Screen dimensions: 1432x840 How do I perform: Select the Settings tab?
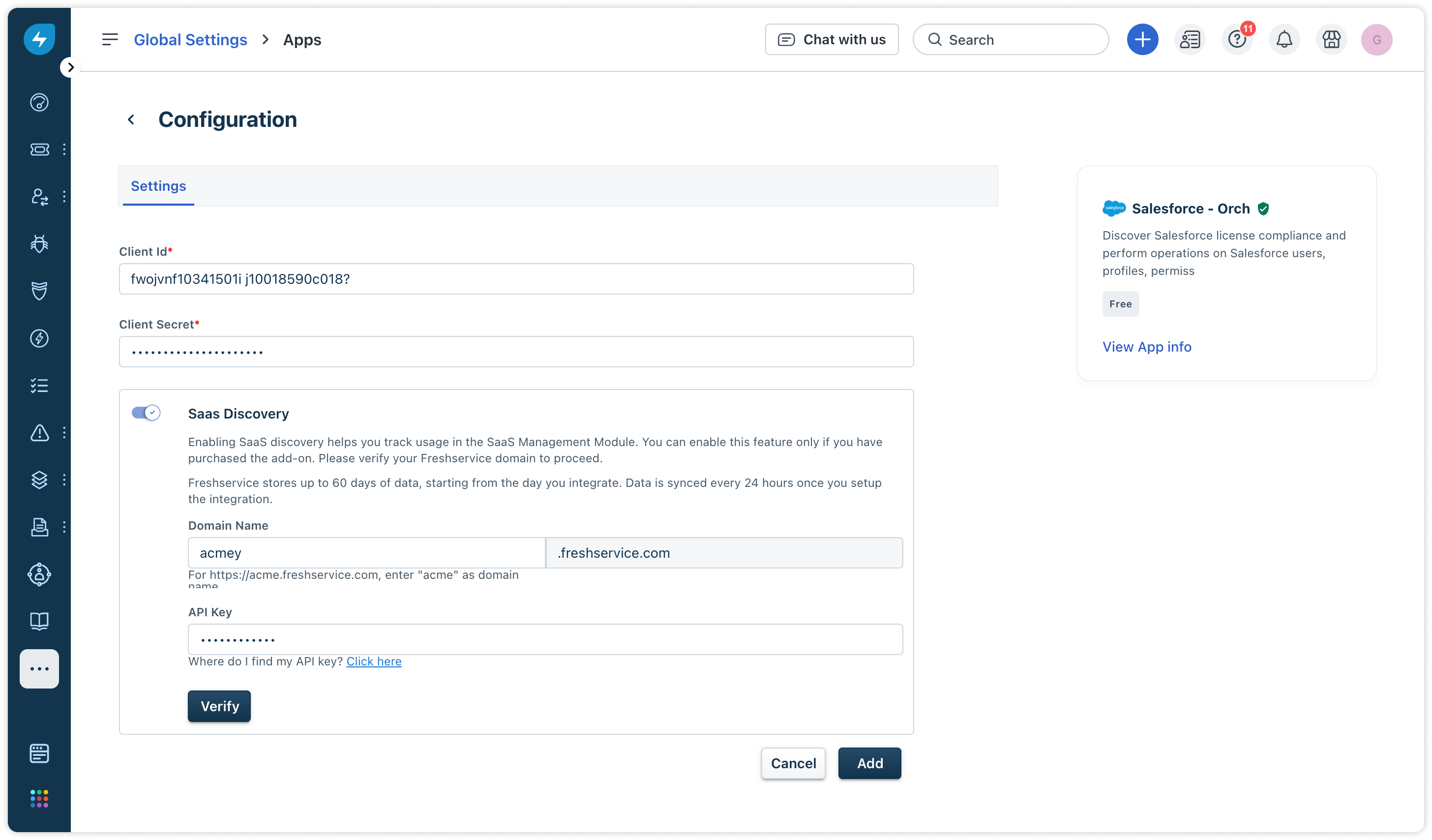(158, 186)
